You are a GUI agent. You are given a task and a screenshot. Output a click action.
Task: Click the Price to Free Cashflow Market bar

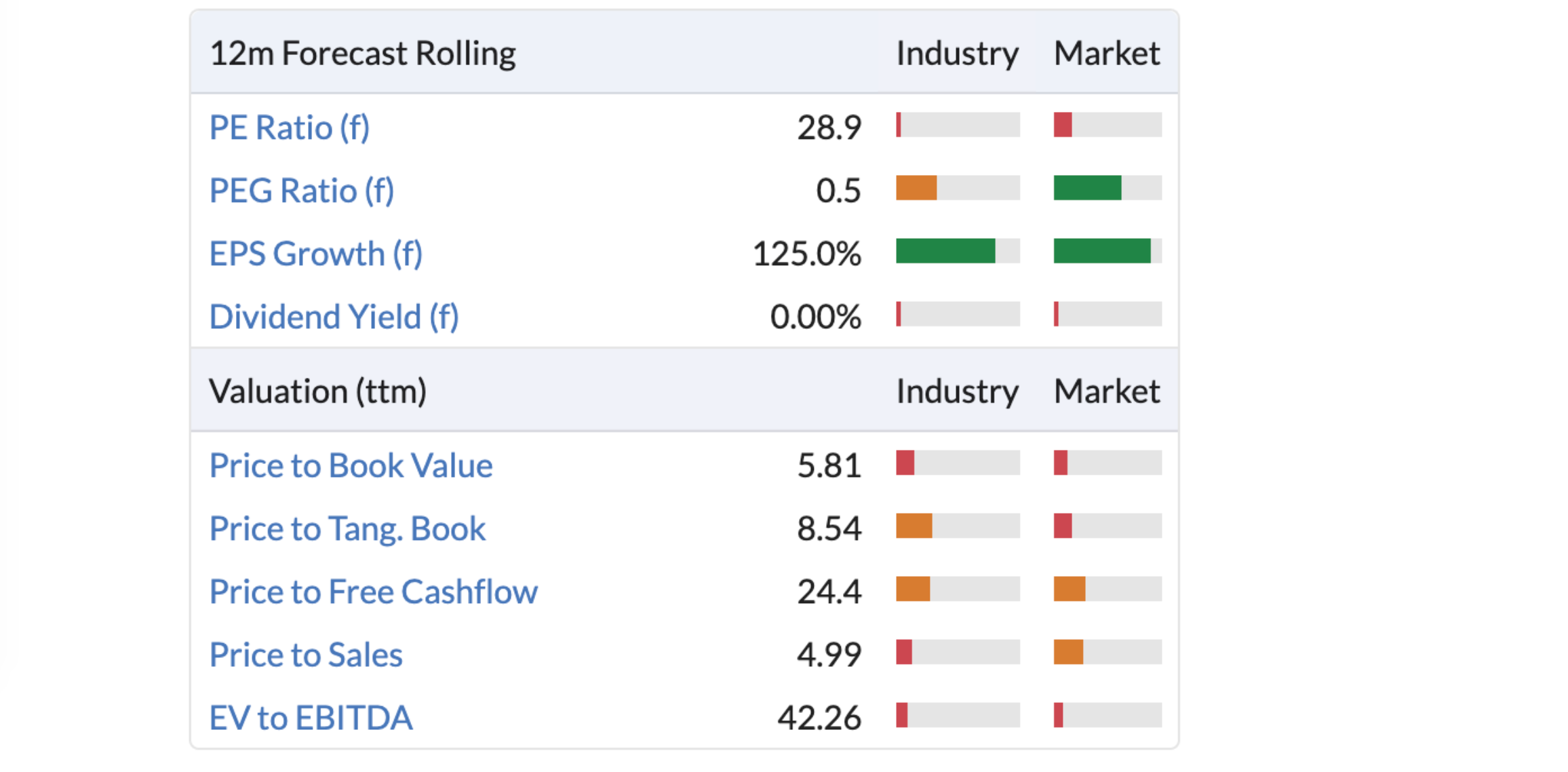[x=1108, y=589]
